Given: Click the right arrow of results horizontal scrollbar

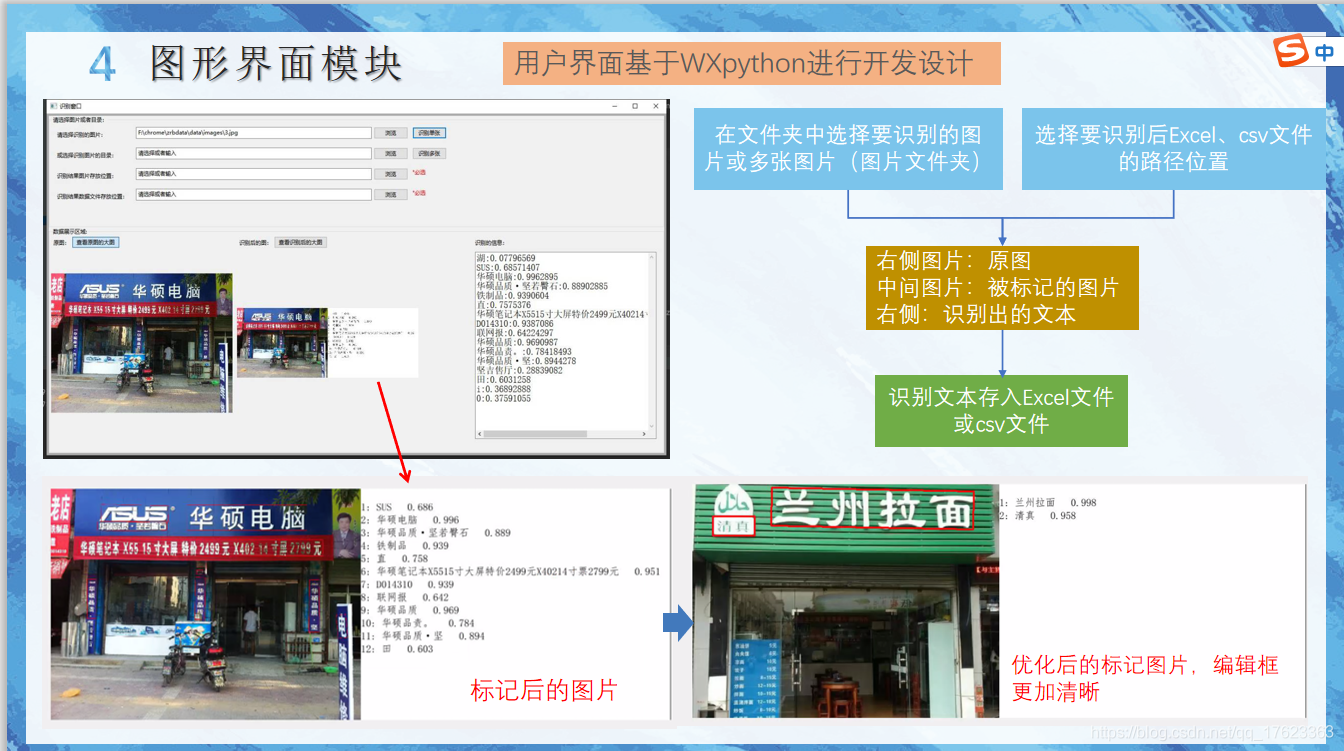Looking at the screenshot, I should pyautogui.click(x=642, y=434).
